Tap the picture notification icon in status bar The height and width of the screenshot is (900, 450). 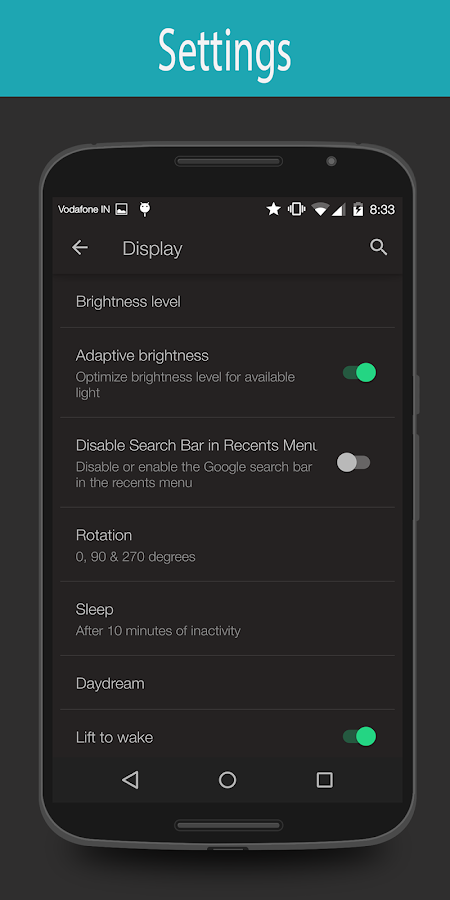(x=122, y=210)
